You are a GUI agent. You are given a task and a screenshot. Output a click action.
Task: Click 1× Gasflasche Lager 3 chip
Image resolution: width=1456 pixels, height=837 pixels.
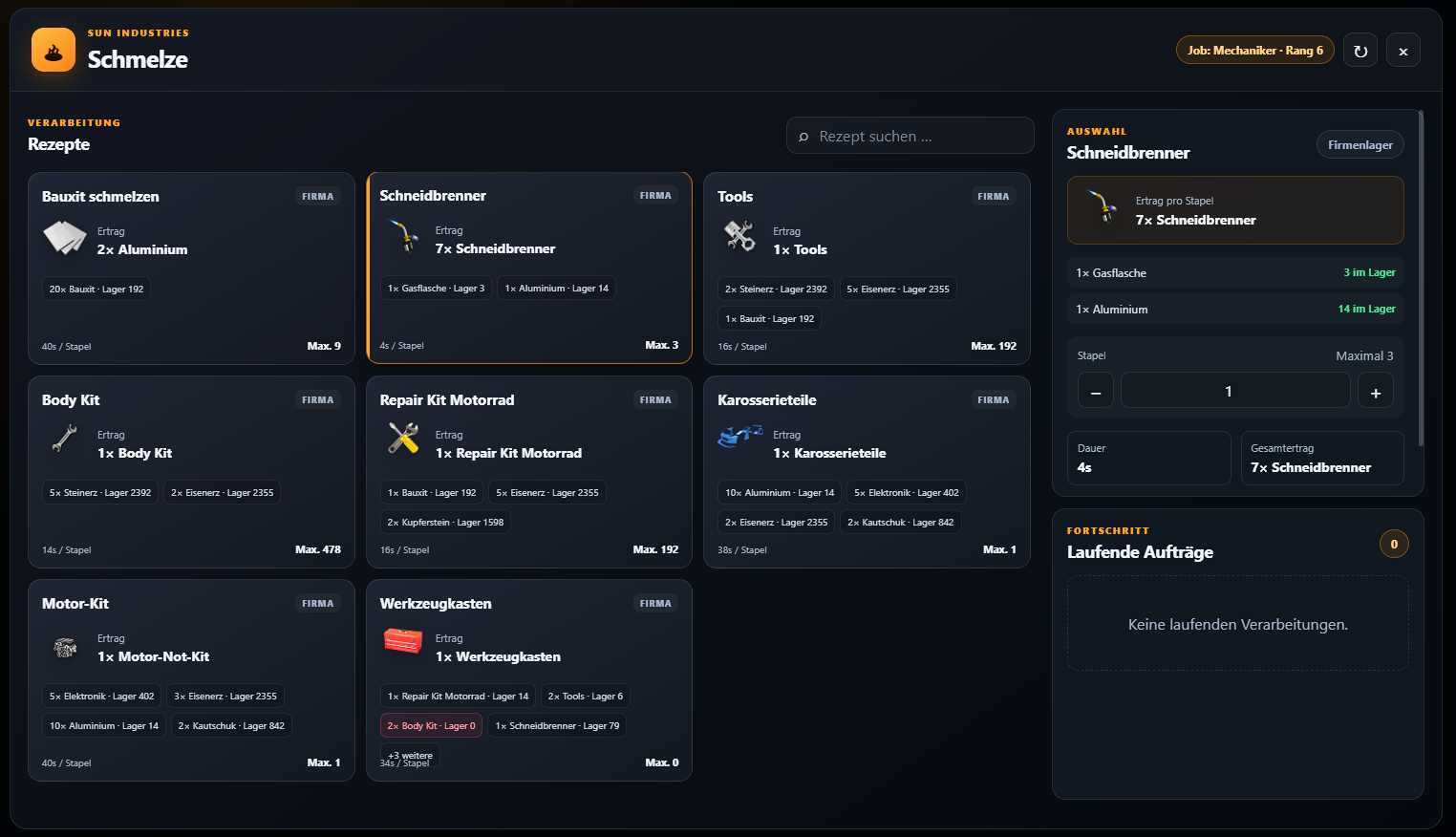pos(436,289)
